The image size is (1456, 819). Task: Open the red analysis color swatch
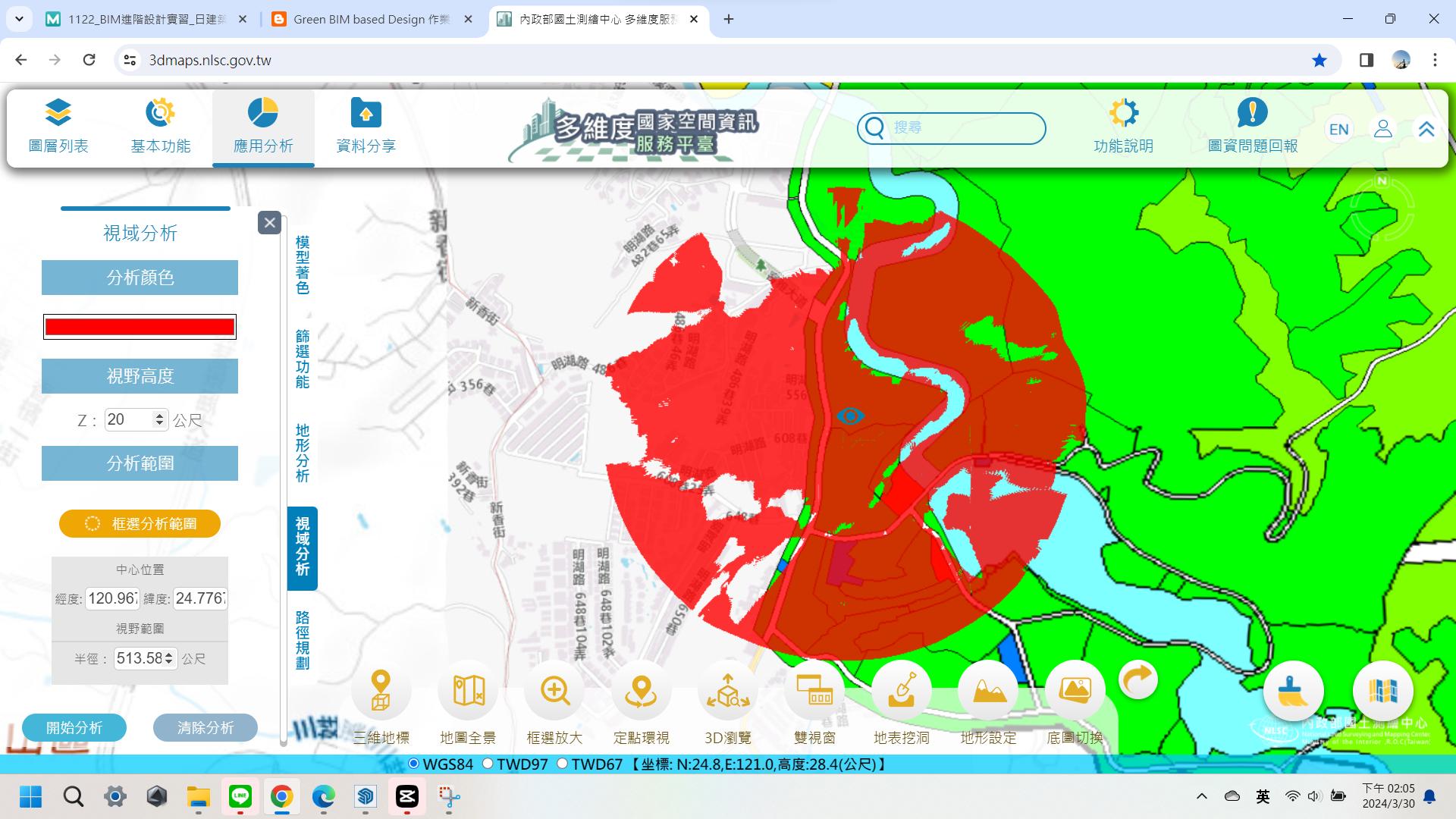click(x=140, y=327)
